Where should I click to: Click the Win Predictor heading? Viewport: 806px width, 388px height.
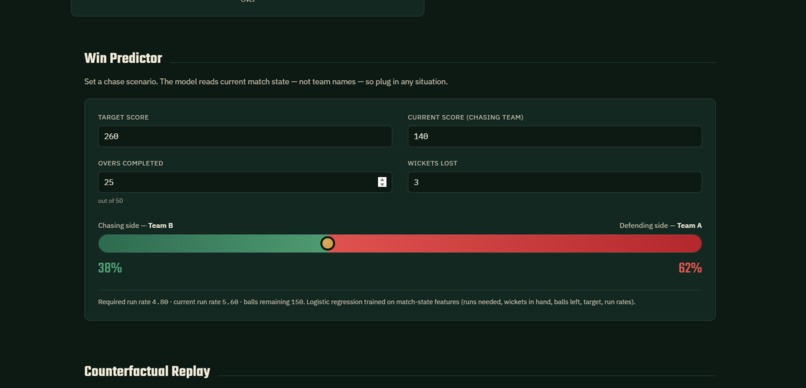point(123,59)
